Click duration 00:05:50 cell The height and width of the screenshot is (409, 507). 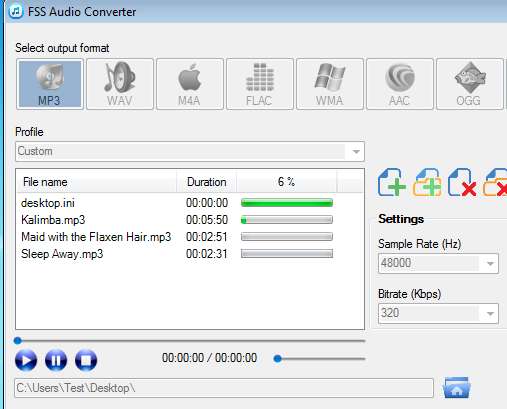click(207, 220)
